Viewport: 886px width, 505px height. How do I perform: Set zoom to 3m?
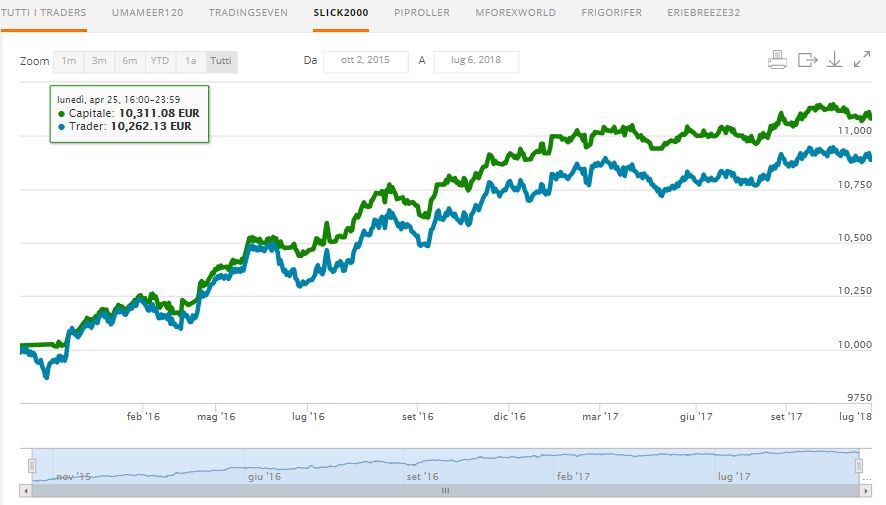coord(99,61)
